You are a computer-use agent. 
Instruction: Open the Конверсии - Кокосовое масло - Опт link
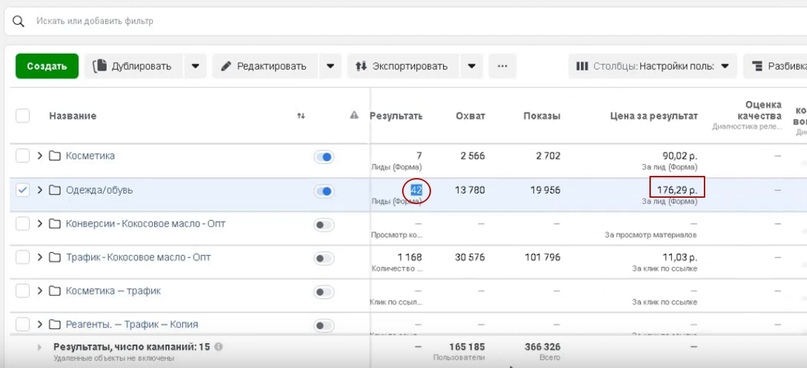(145, 224)
